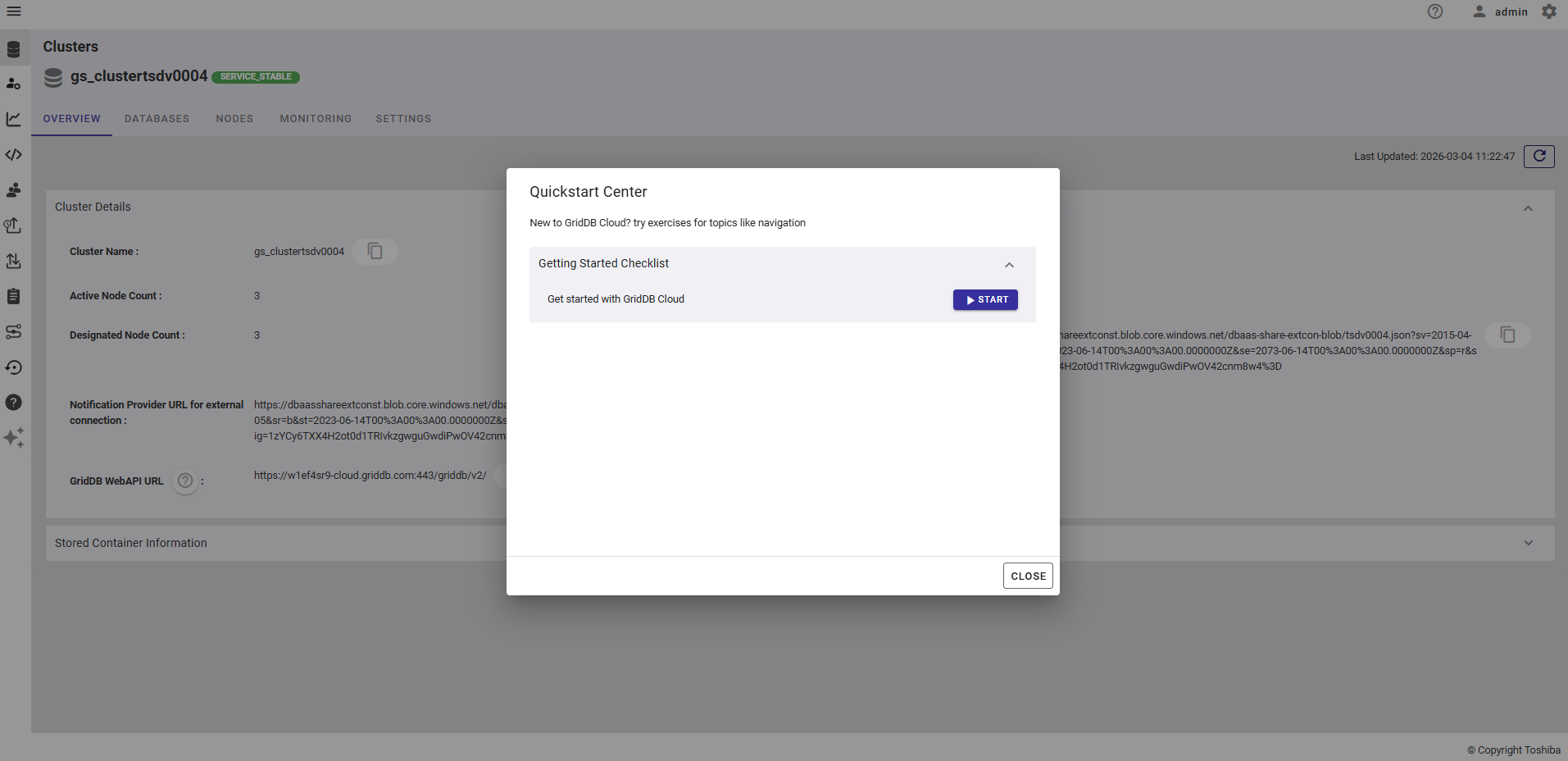Open the line chart monitoring sidebar icon

tap(14, 120)
